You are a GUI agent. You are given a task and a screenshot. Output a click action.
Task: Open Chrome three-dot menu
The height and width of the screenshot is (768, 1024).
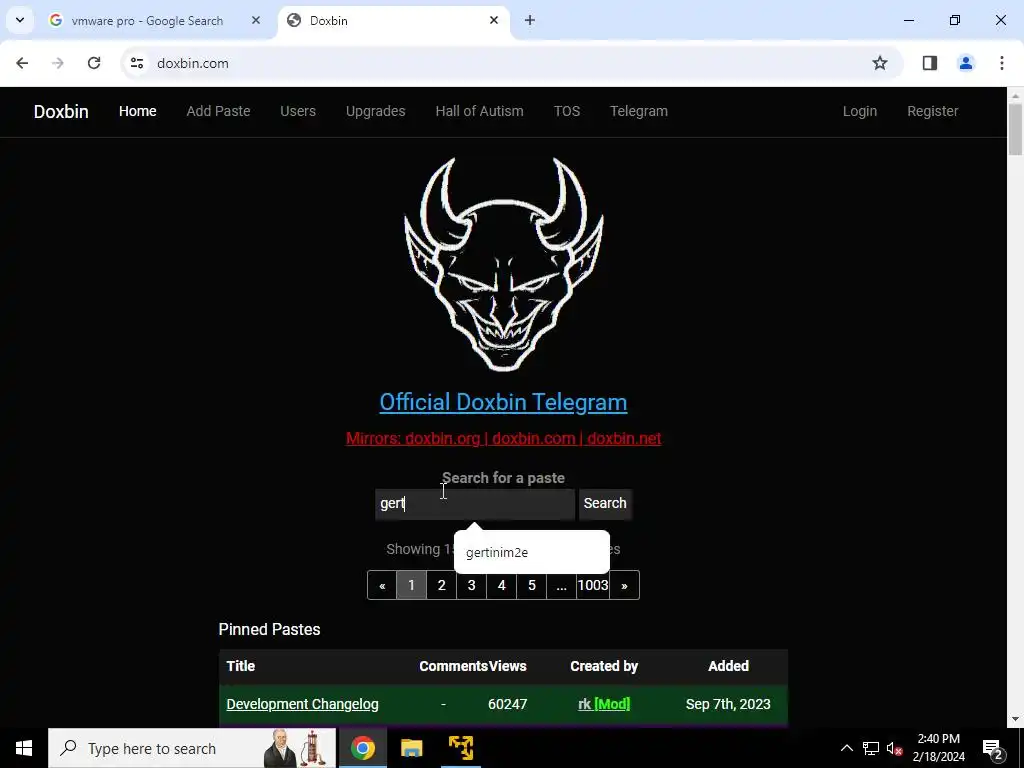1002,63
